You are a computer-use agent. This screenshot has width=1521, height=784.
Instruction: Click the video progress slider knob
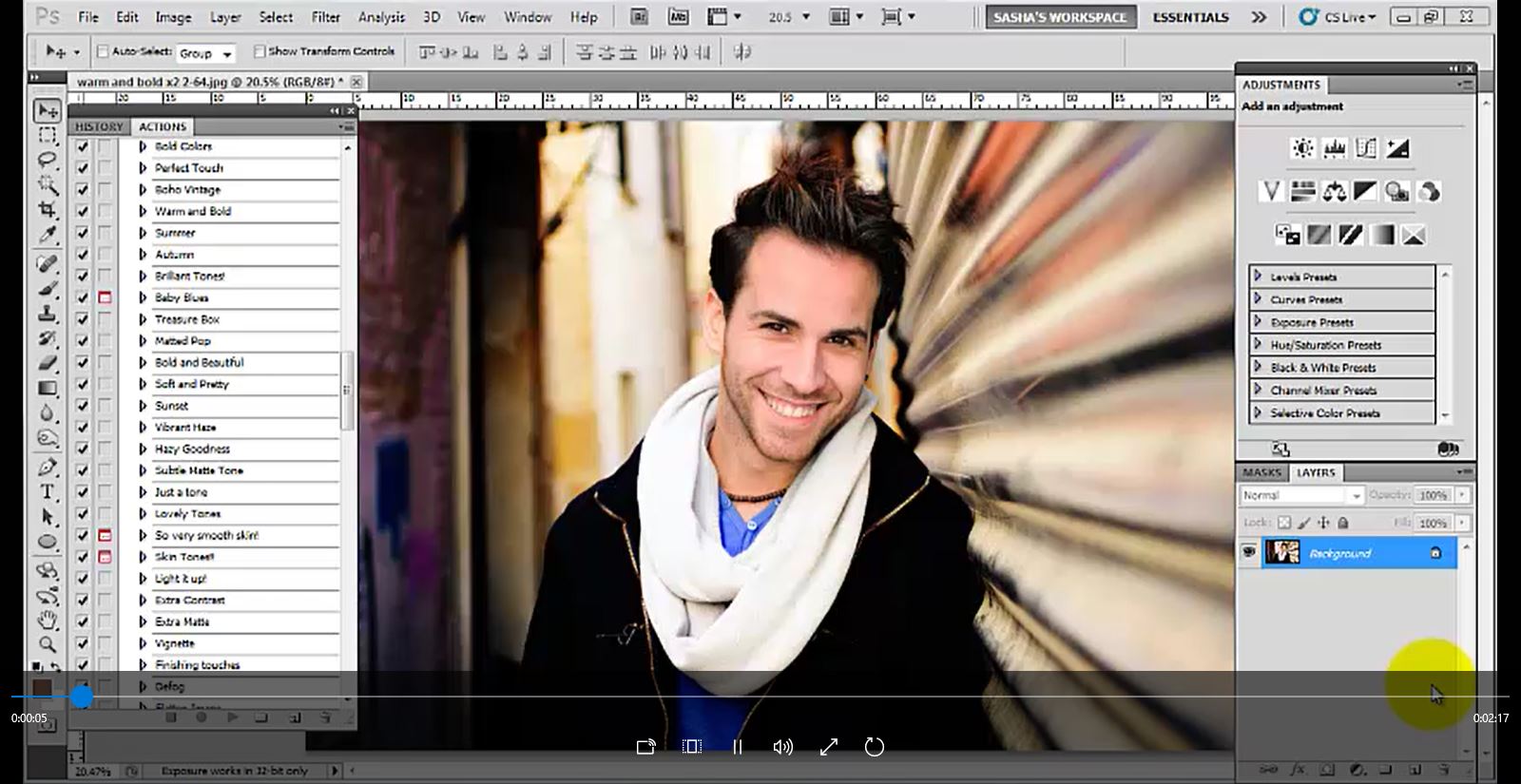82,698
